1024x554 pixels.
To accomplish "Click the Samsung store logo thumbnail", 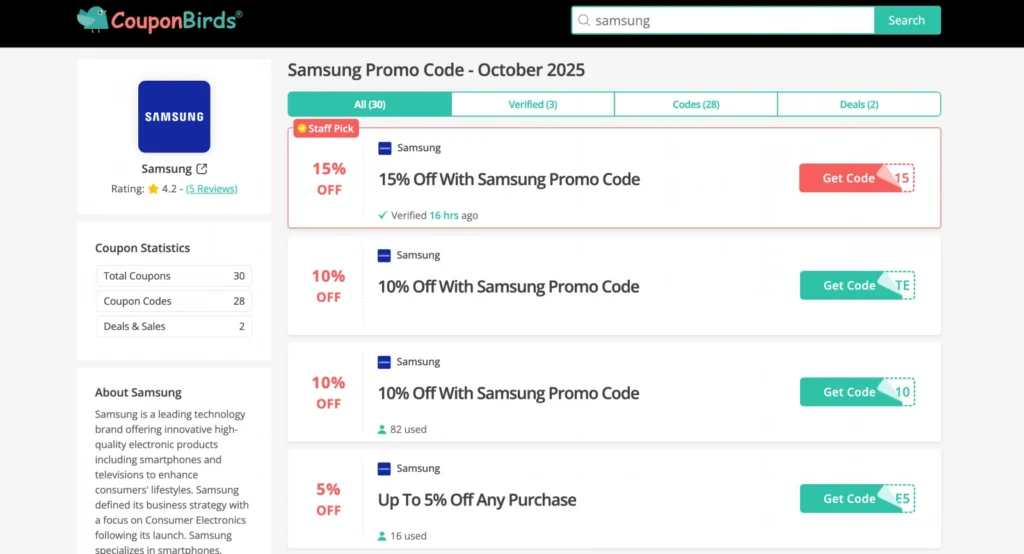I will (174, 116).
